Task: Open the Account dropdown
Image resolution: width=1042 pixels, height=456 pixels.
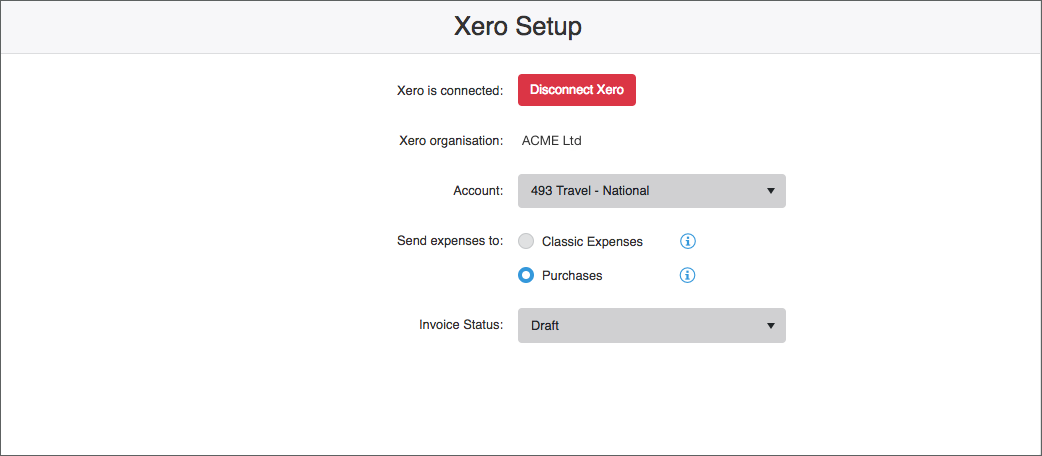Action: pos(651,191)
